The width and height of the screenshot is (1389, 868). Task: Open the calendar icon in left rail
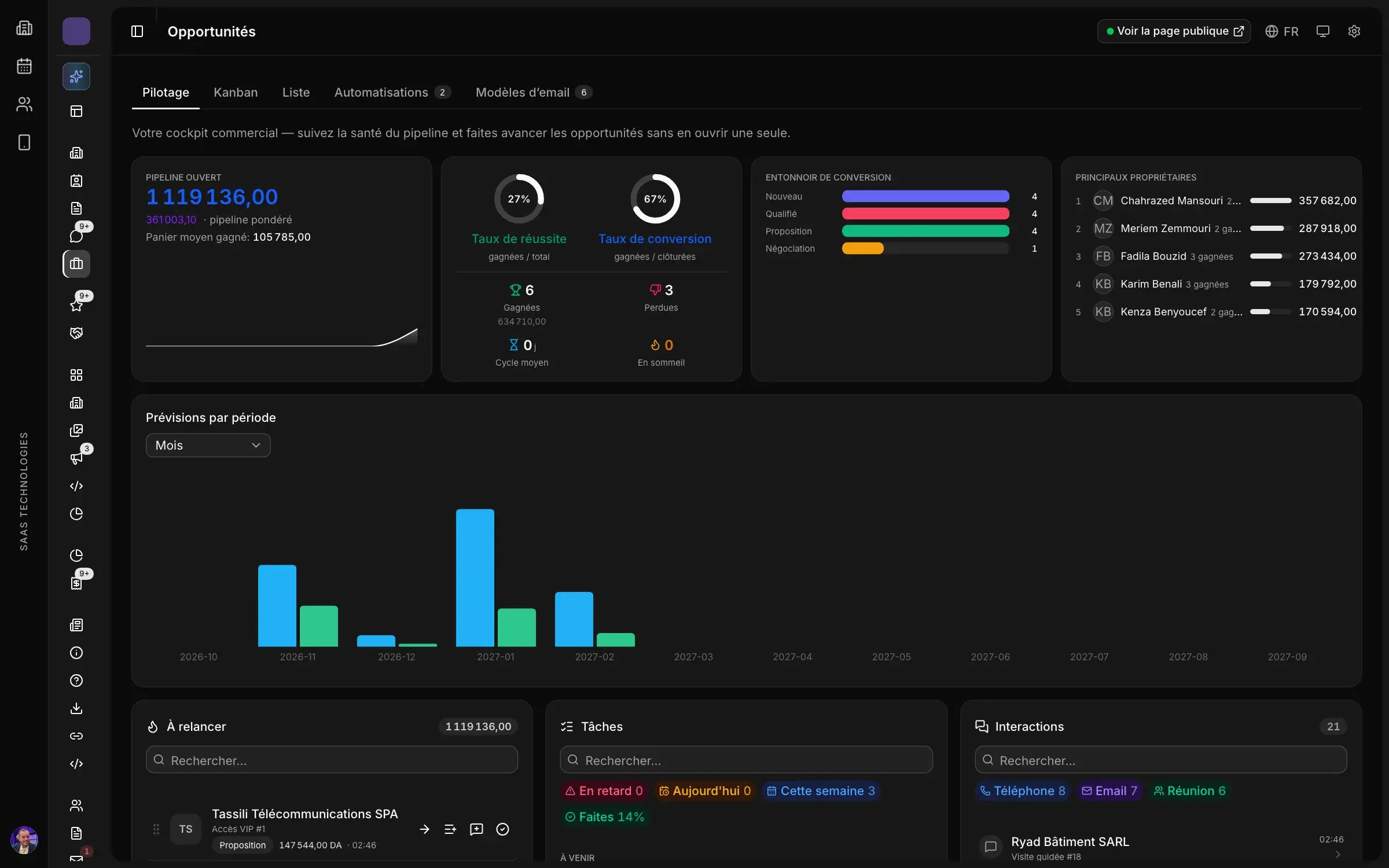24,66
